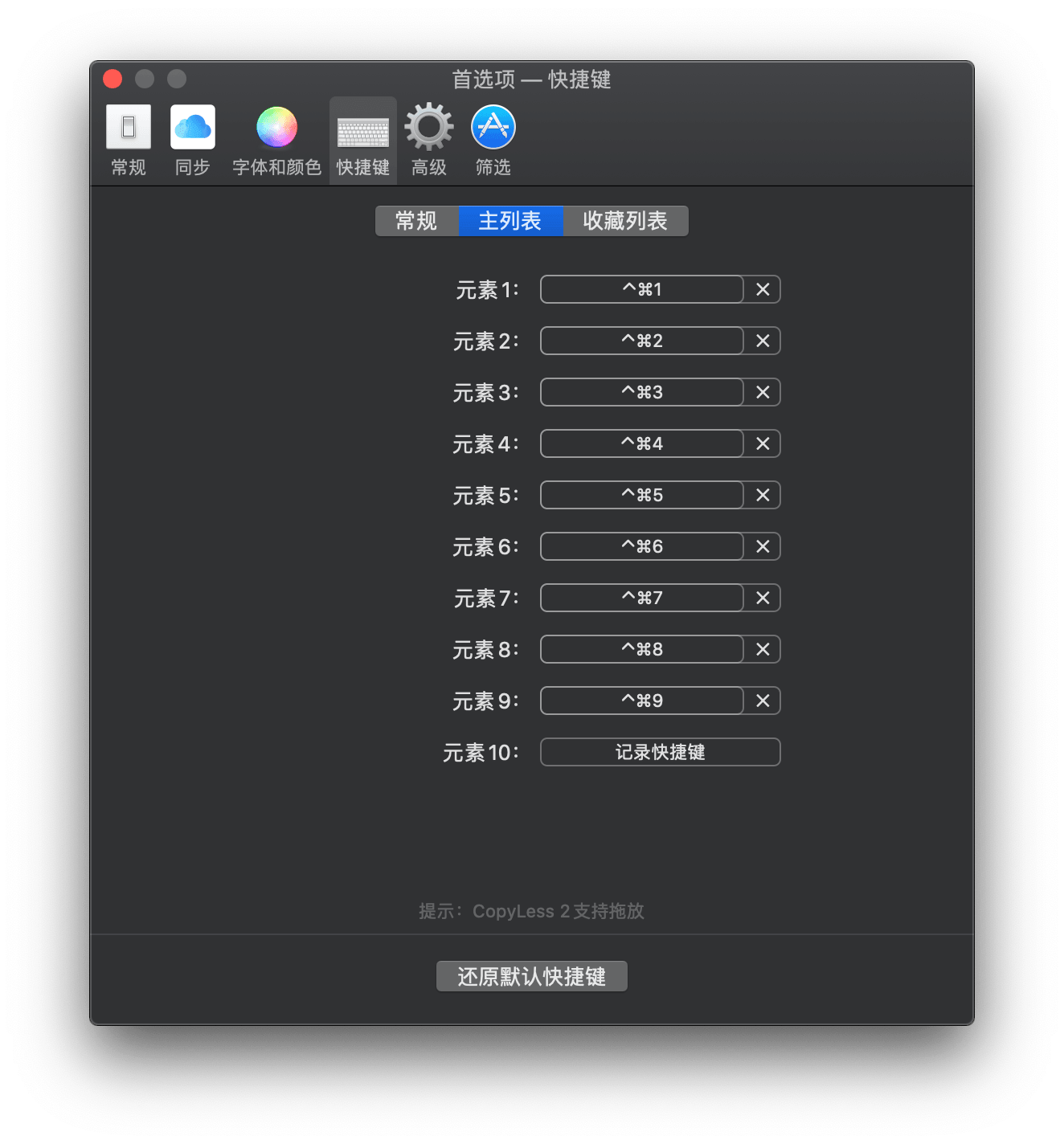Viewport: 1064px width, 1144px height.
Task: Switch to the 收藏列表 tab
Action: coord(625,221)
